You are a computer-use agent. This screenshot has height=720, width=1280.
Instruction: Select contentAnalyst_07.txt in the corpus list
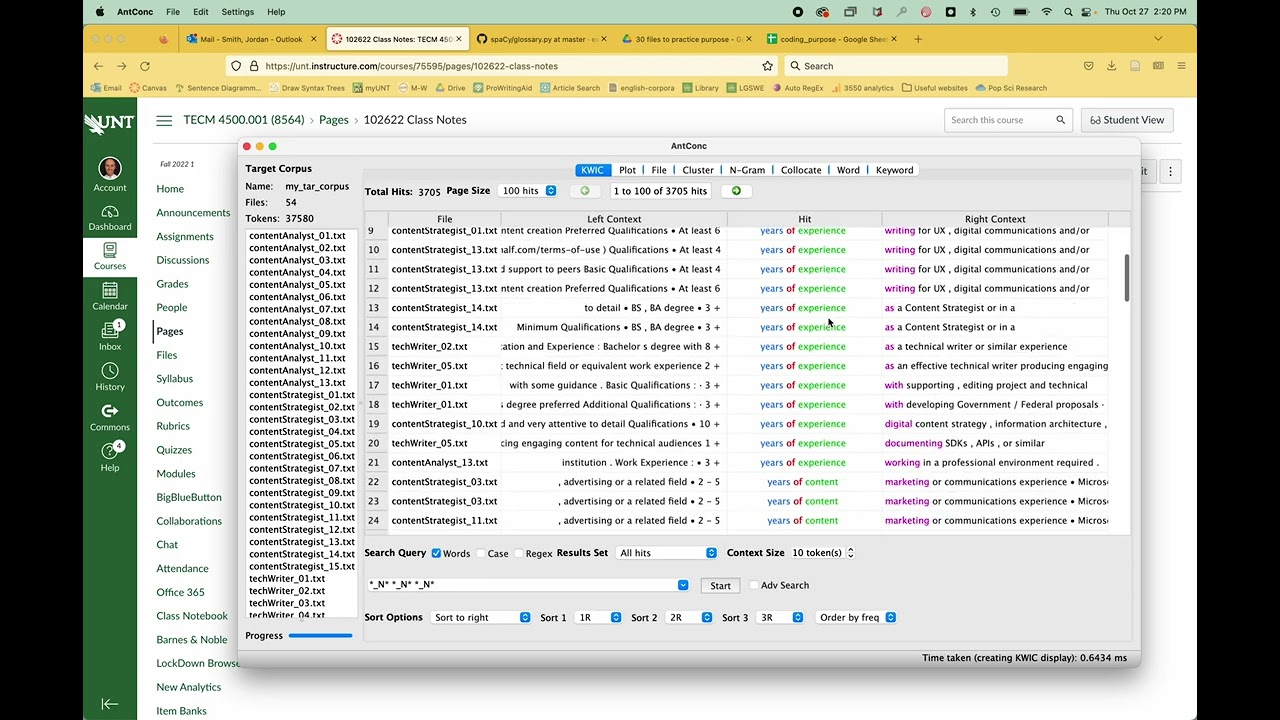tap(297, 309)
